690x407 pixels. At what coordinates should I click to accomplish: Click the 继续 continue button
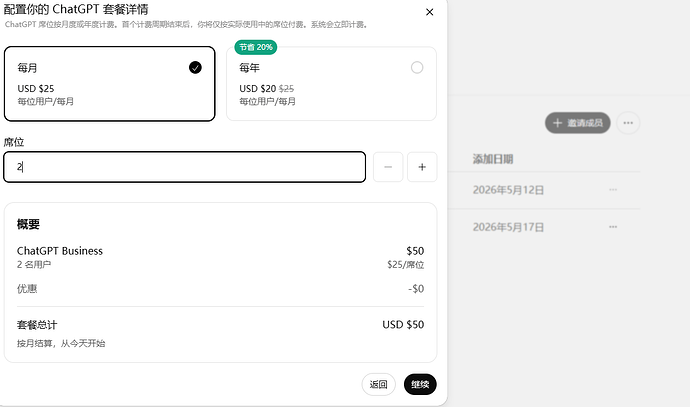coord(420,385)
